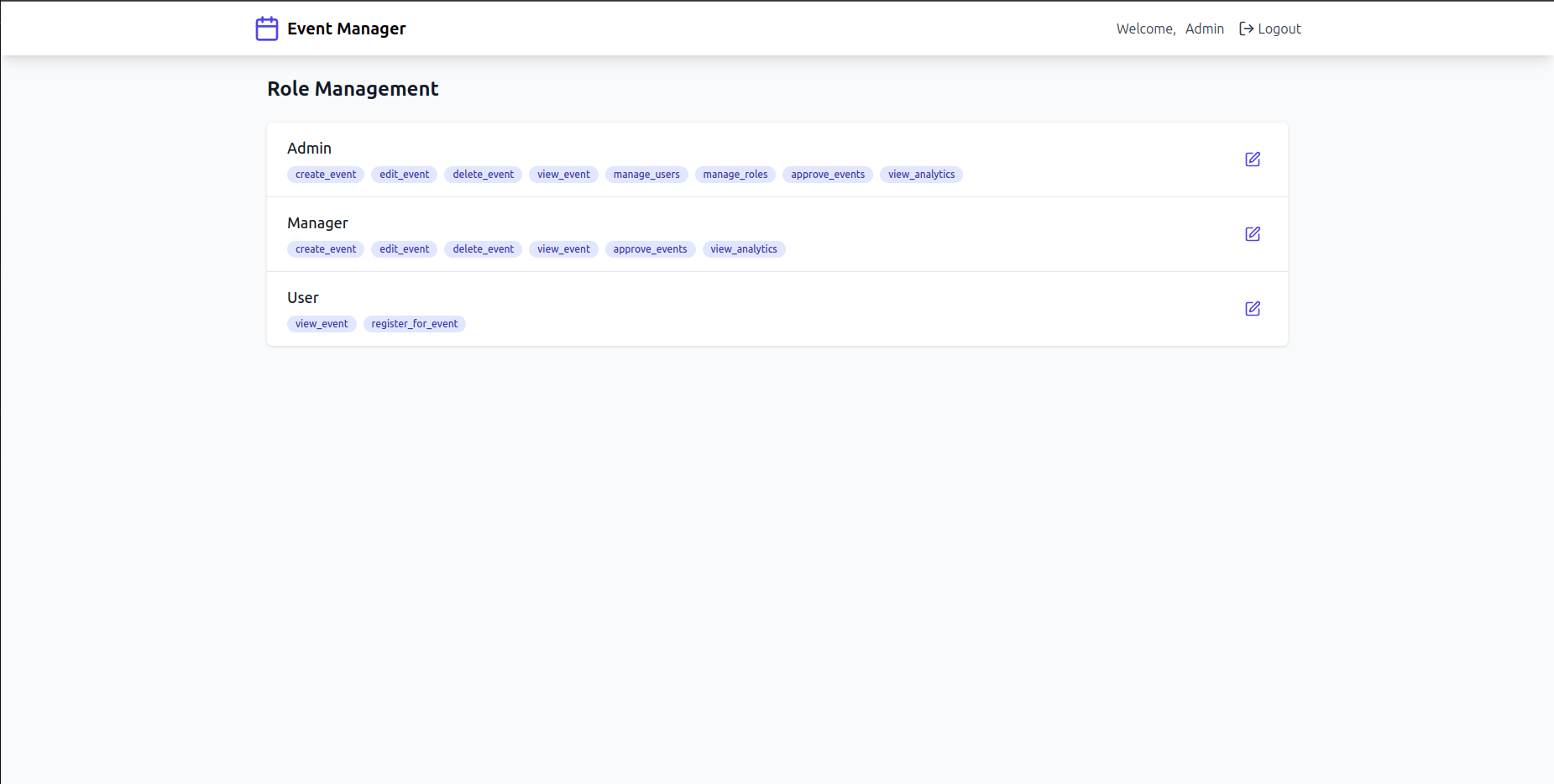Click the register_for_event permission tag

coord(415,324)
